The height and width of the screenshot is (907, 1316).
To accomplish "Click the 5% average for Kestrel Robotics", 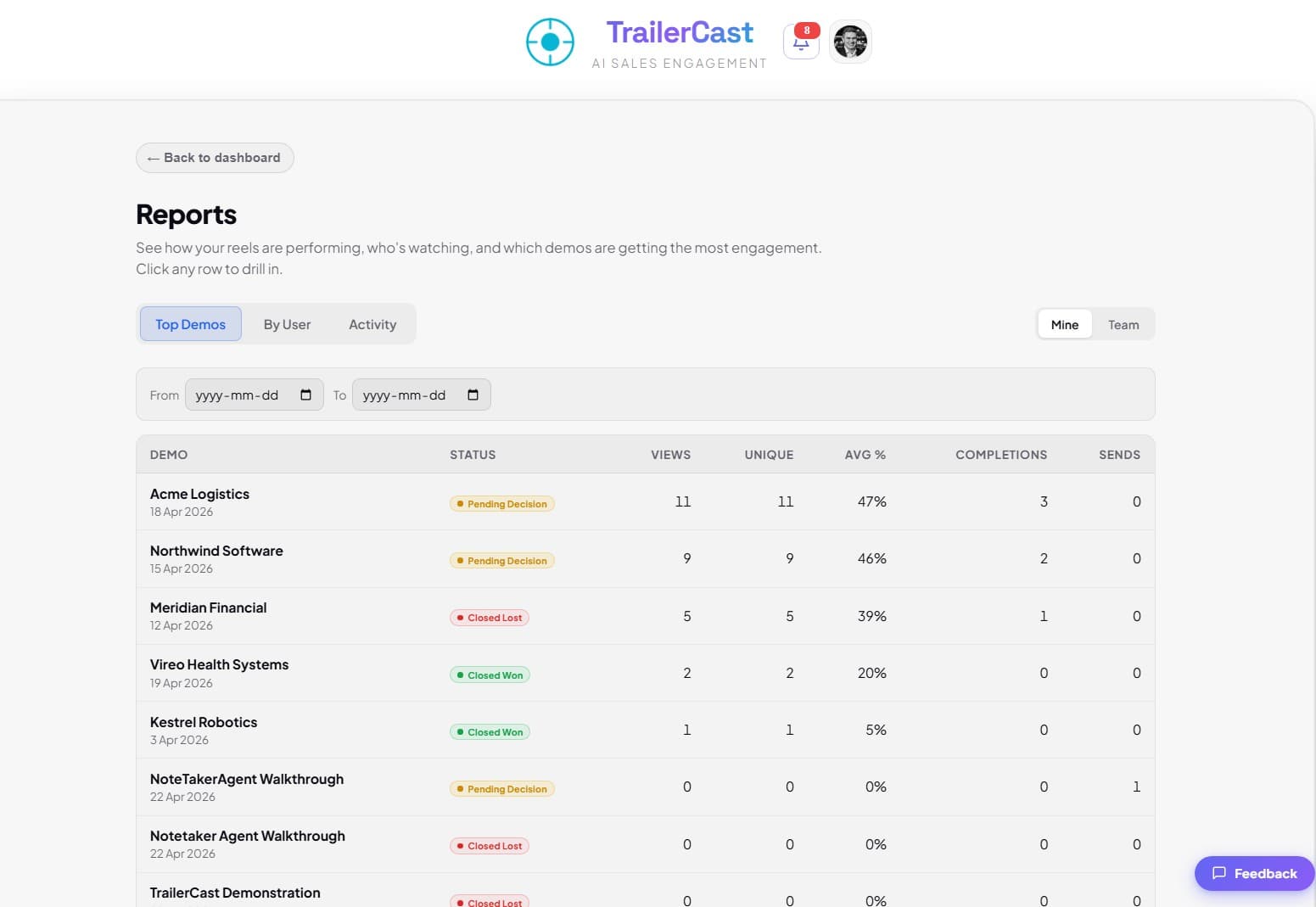I will [876, 730].
